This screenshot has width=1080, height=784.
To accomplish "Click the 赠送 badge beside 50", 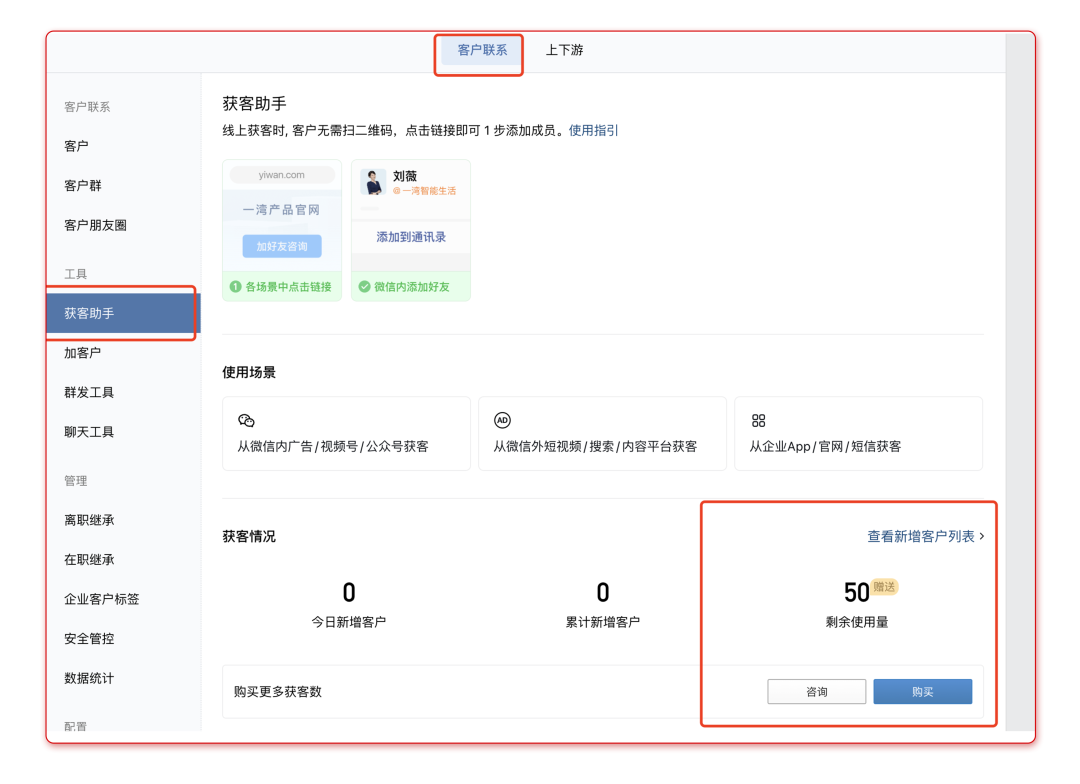I will [885, 587].
